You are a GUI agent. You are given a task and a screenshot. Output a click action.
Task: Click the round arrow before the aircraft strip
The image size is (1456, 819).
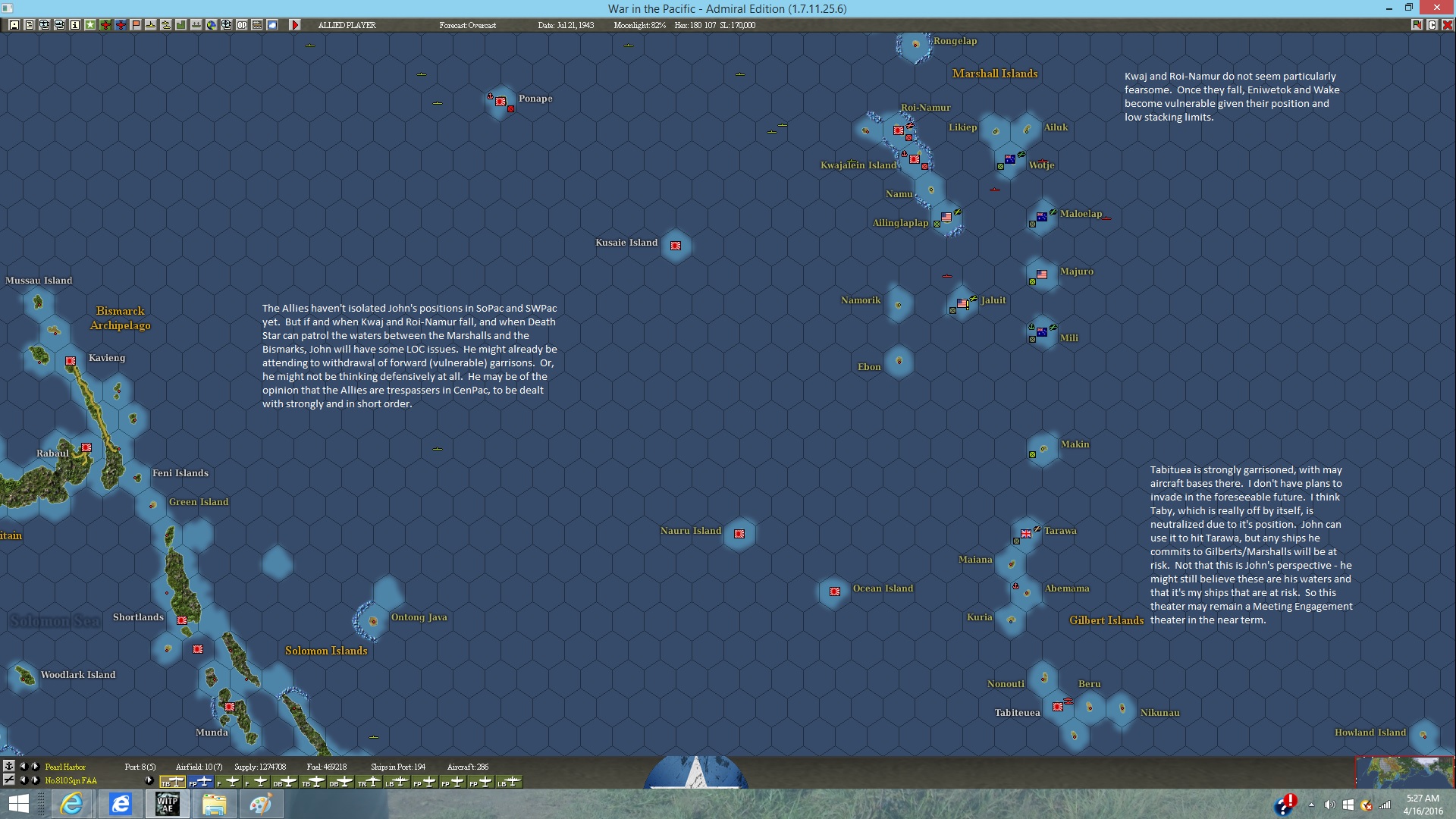click(149, 780)
